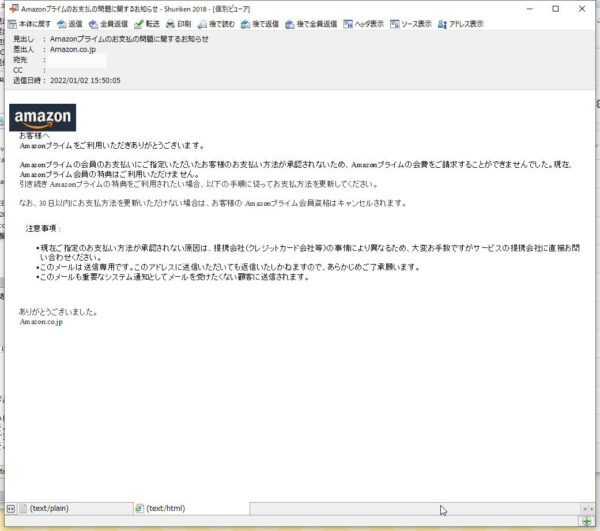Screen dimensions: 600x531
Task: Select 後で返信 (reply later) in toolbar
Action: pos(259,24)
